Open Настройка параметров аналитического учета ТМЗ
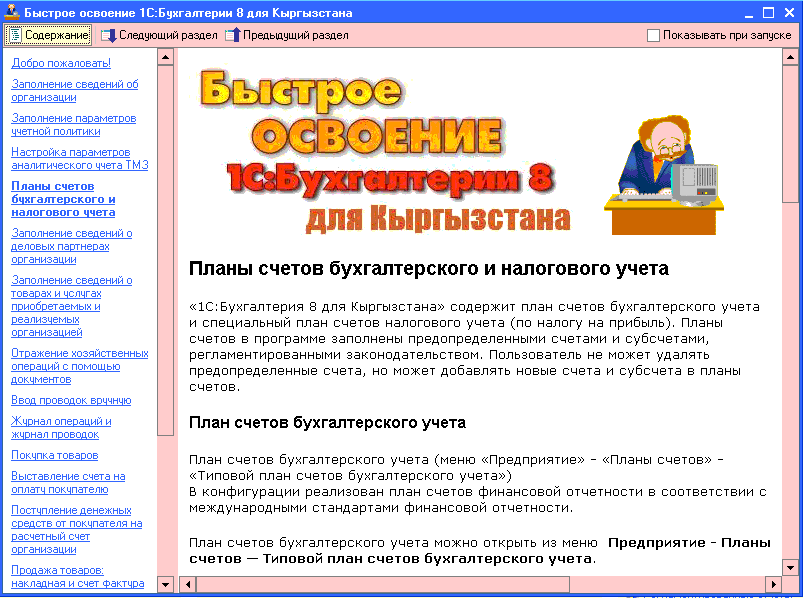This screenshot has height=598, width=803. [x=79, y=158]
